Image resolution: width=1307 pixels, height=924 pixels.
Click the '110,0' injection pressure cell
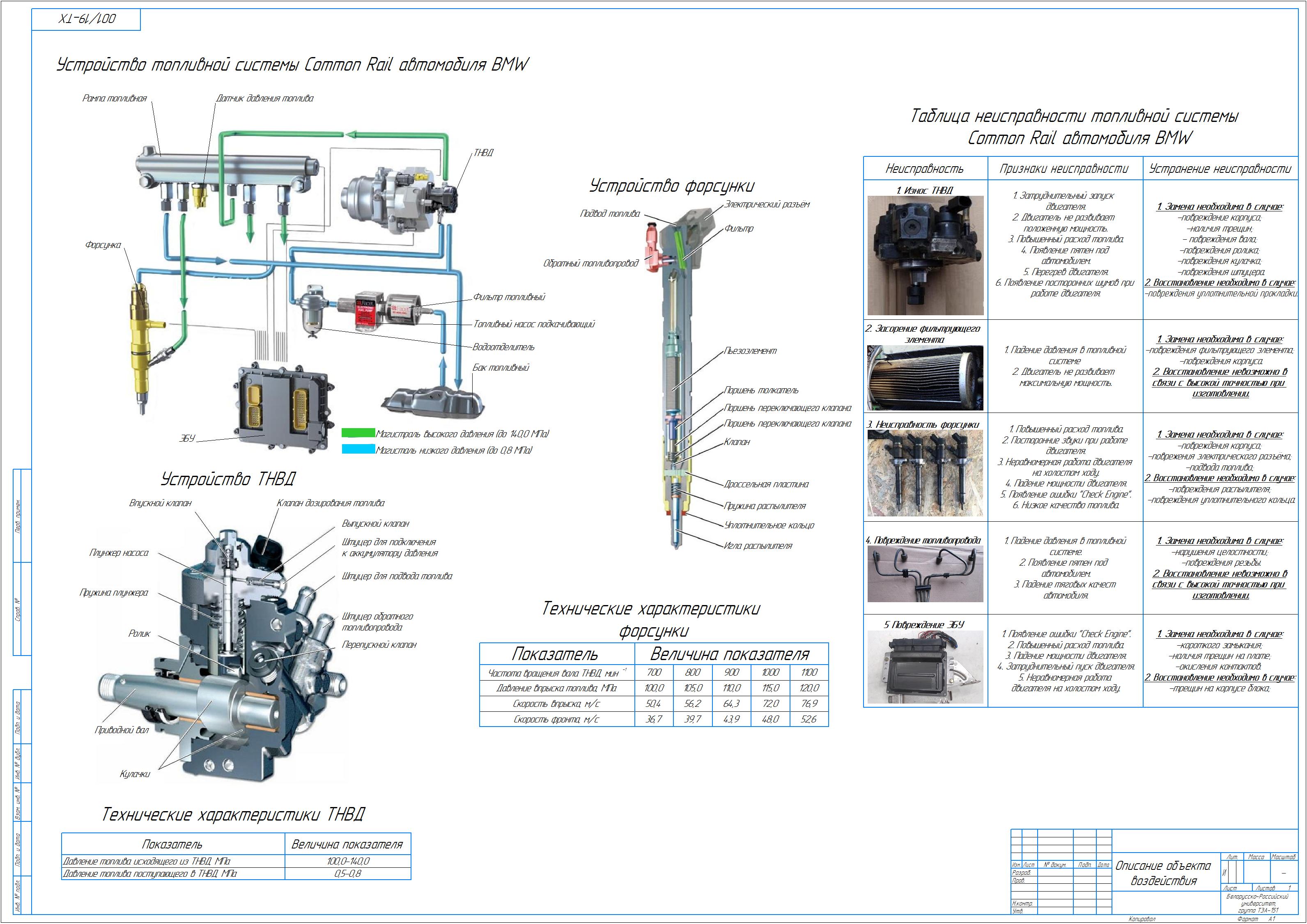(731, 688)
